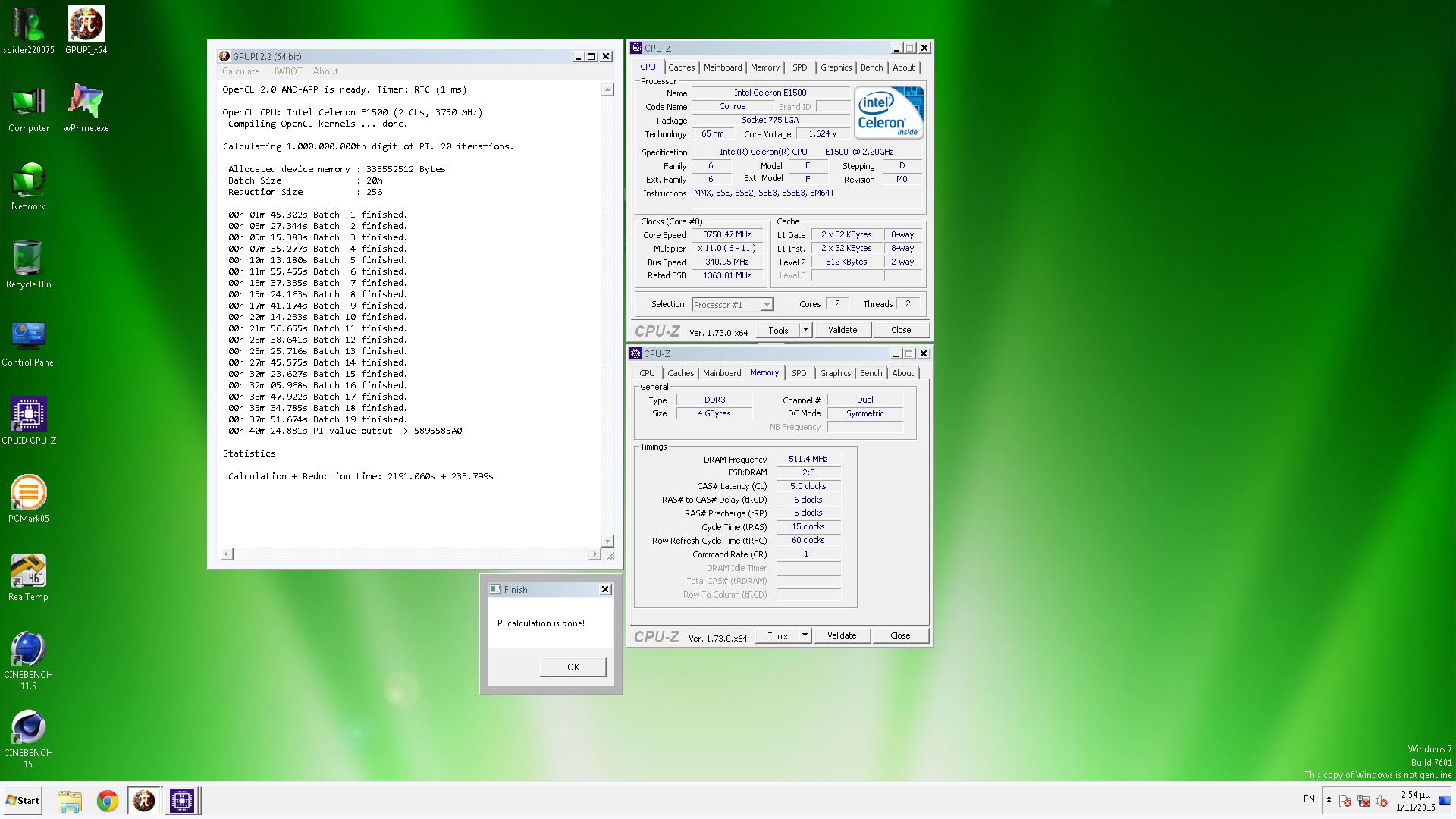Open Calculate menu in GPUPI

240,71
